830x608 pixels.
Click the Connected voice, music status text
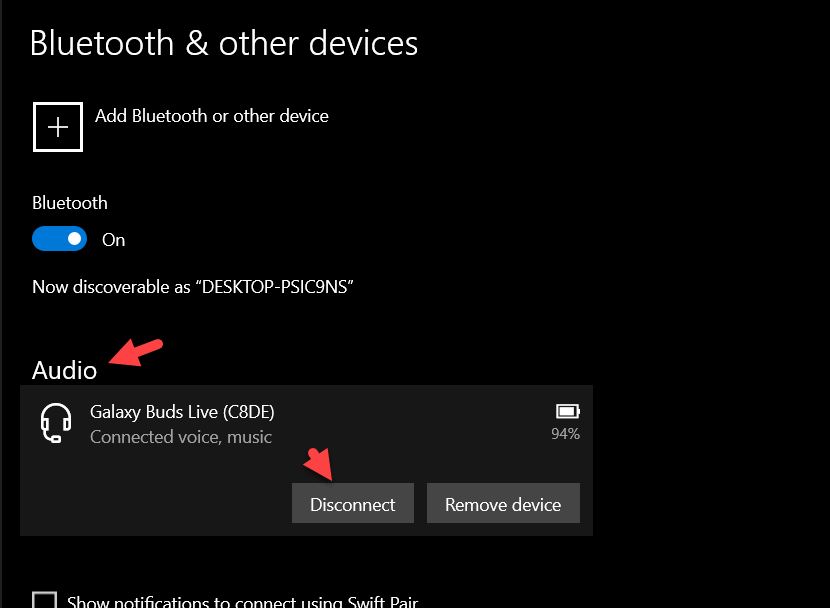(x=180, y=437)
